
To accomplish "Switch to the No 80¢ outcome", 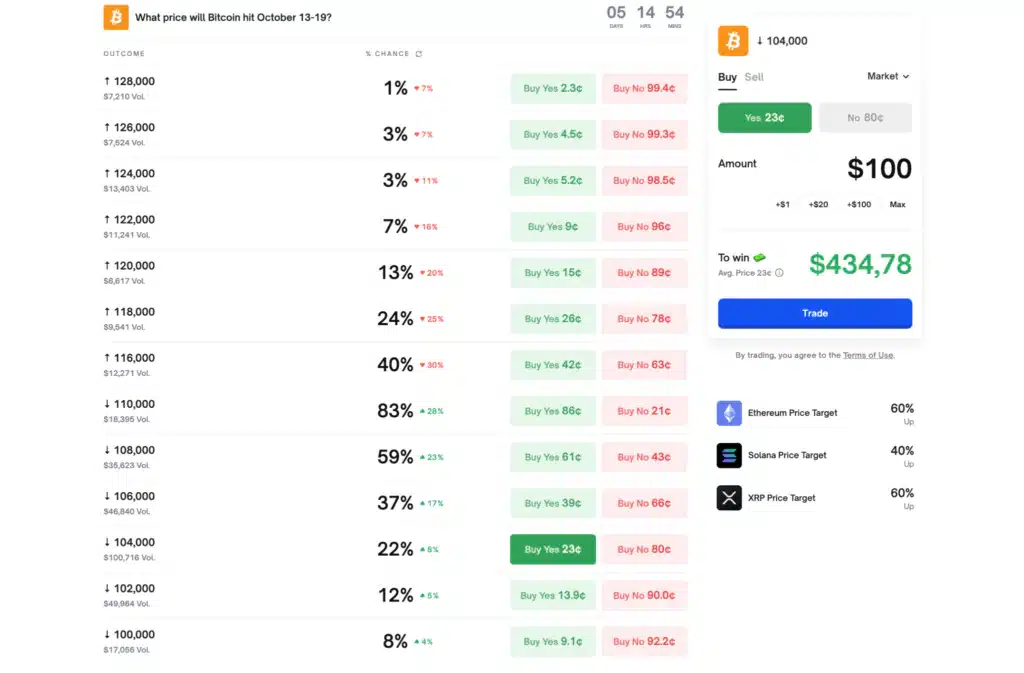I will (x=865, y=117).
